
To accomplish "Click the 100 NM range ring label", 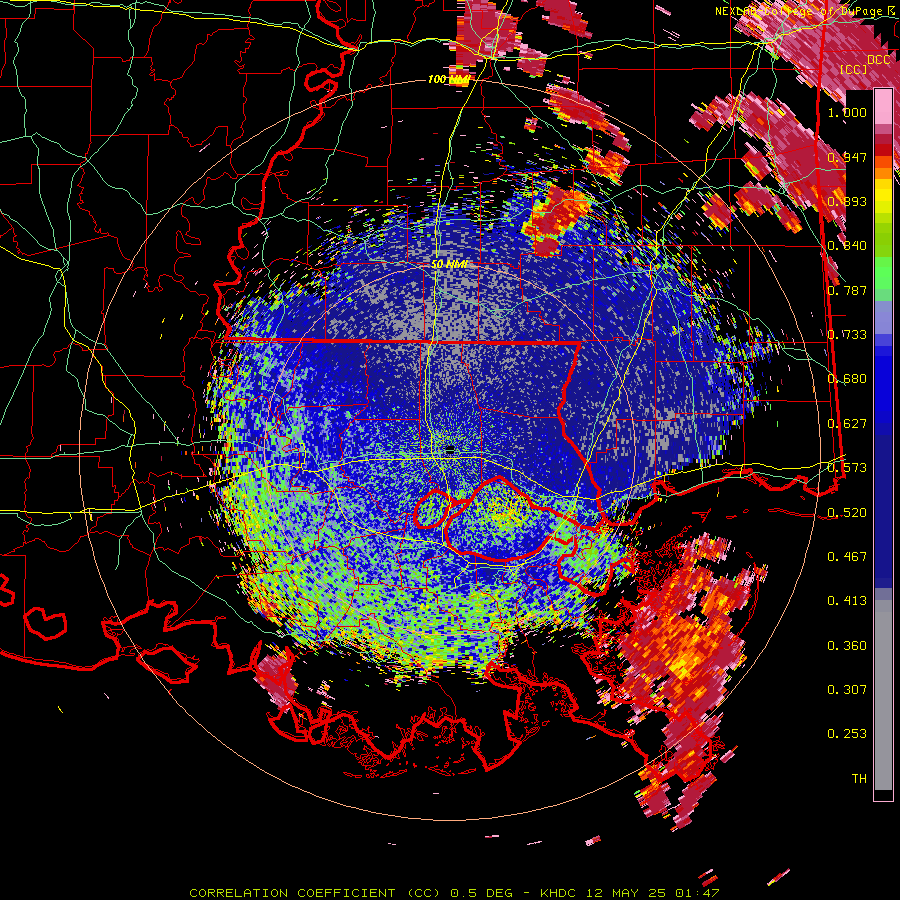I will click(448, 79).
